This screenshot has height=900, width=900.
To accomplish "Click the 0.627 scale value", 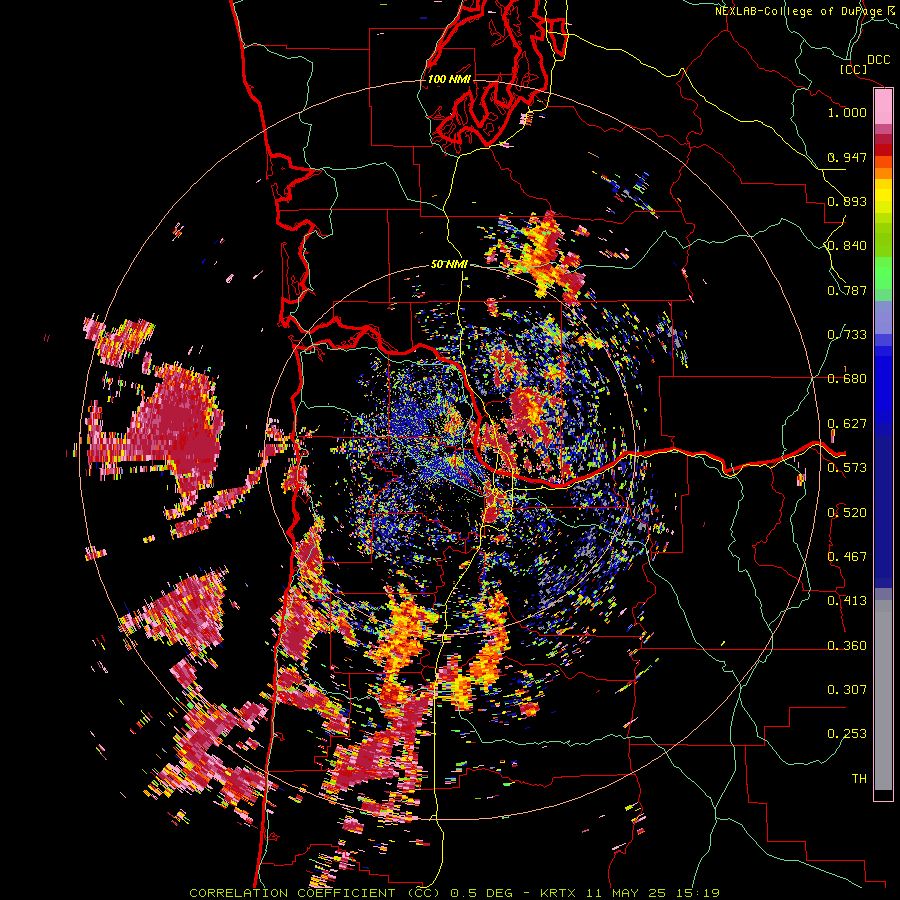I will click(x=847, y=424).
